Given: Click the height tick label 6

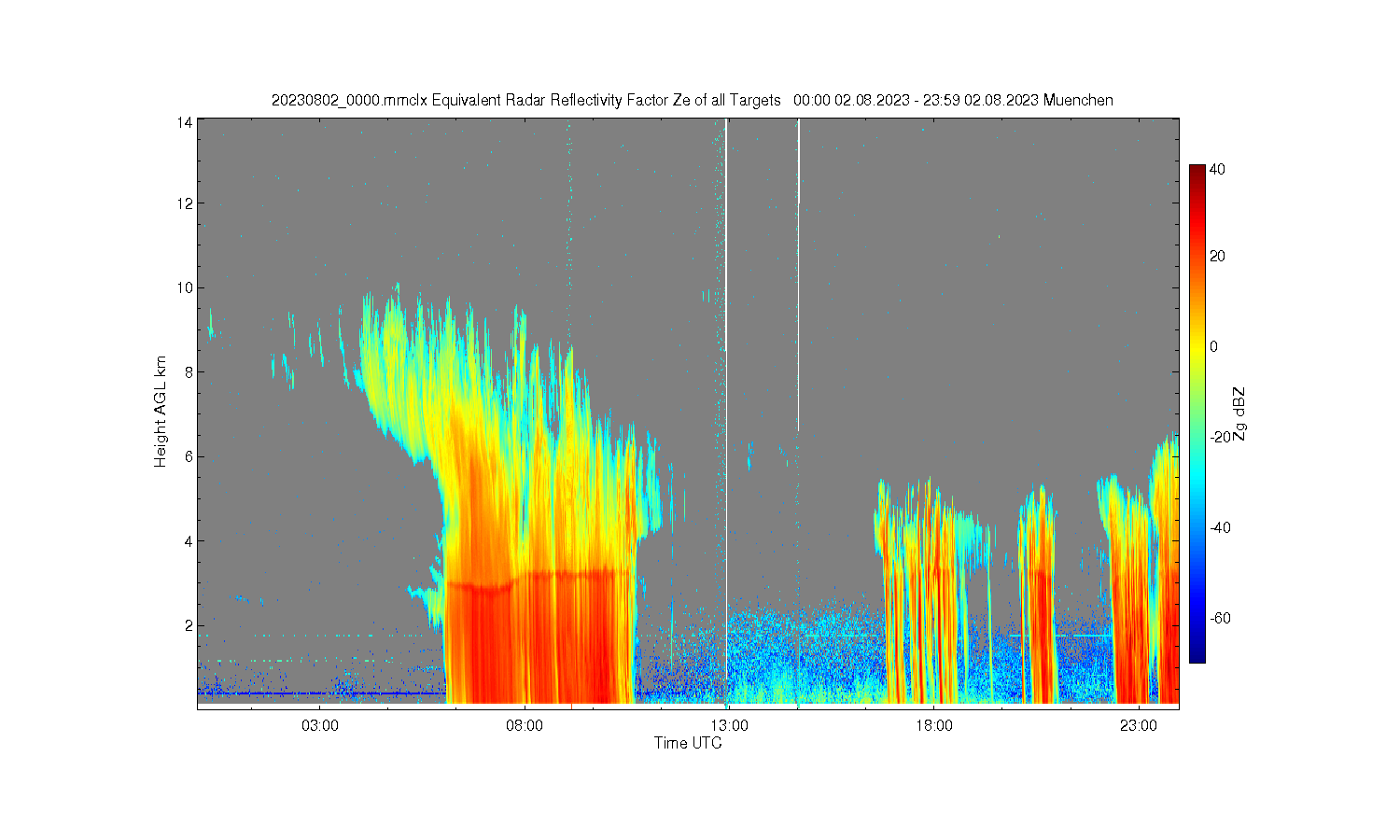Looking at the screenshot, I should [x=189, y=456].
